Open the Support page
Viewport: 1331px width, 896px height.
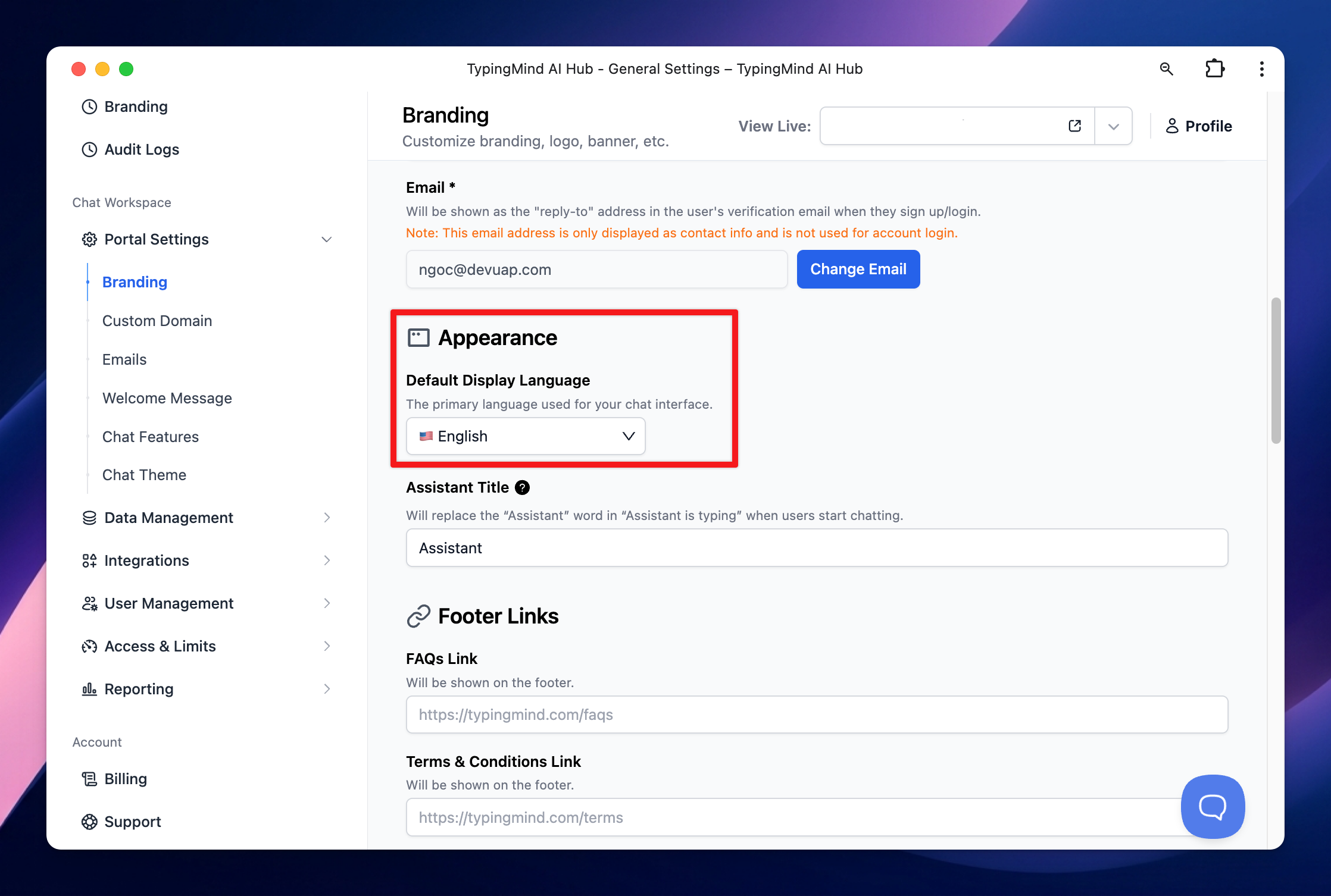click(133, 822)
